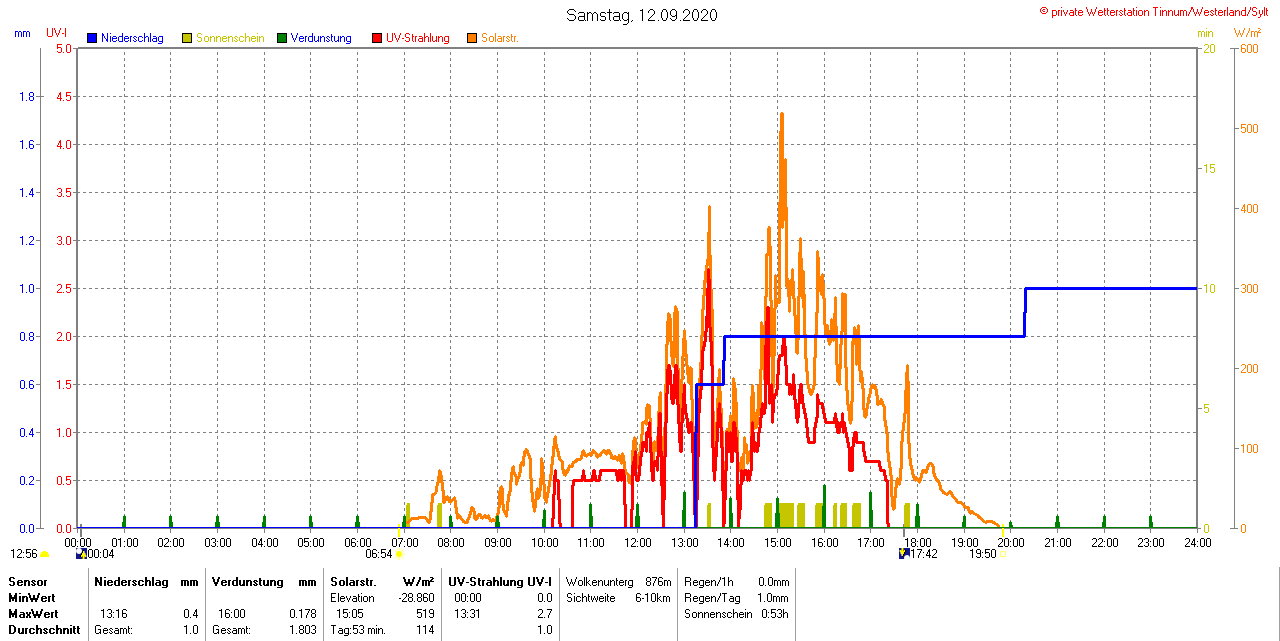The height and width of the screenshot is (641, 1280).
Task: Click the mm axis unit label
Action: tap(22, 33)
